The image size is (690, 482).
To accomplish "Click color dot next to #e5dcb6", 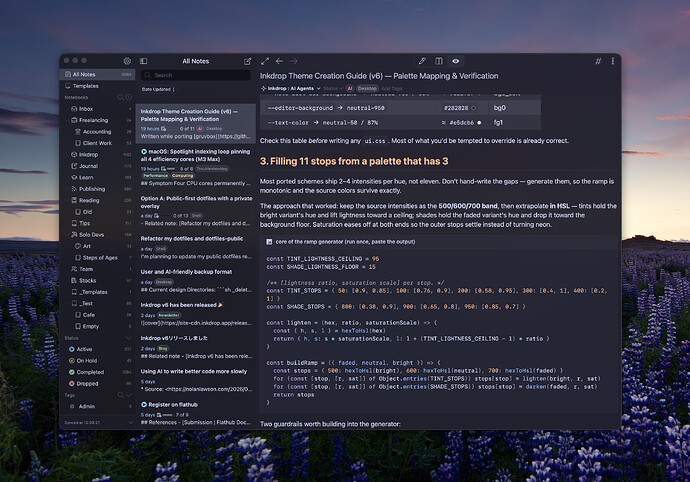I will click(x=479, y=123).
